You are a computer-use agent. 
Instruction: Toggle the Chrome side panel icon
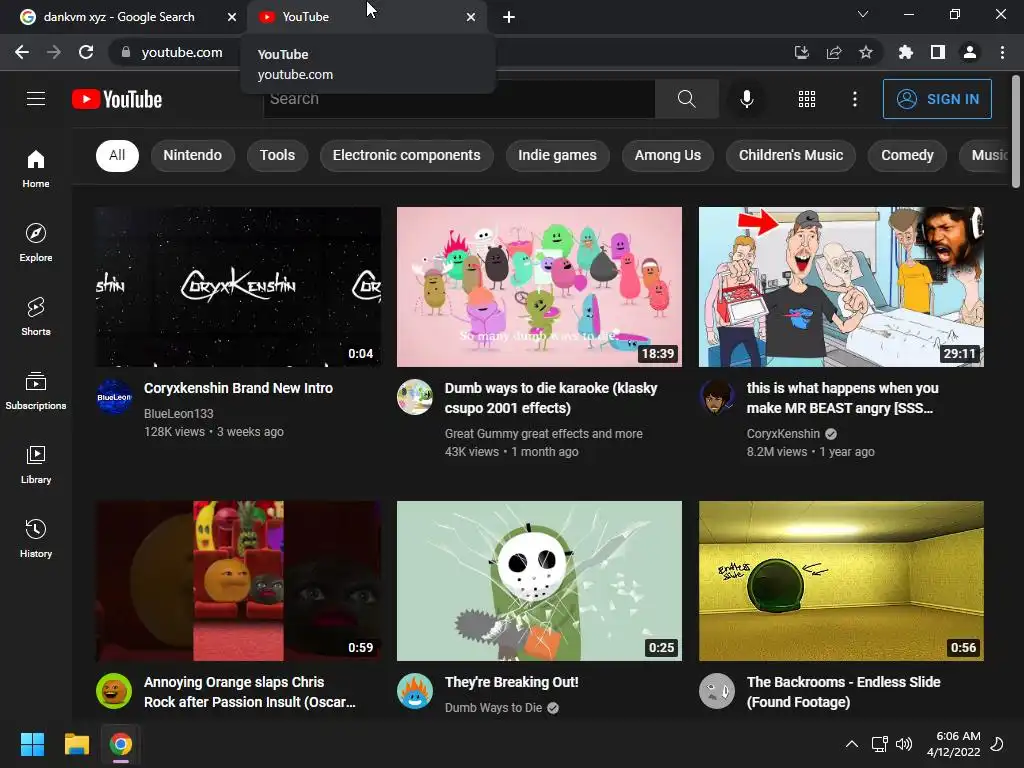(x=938, y=52)
